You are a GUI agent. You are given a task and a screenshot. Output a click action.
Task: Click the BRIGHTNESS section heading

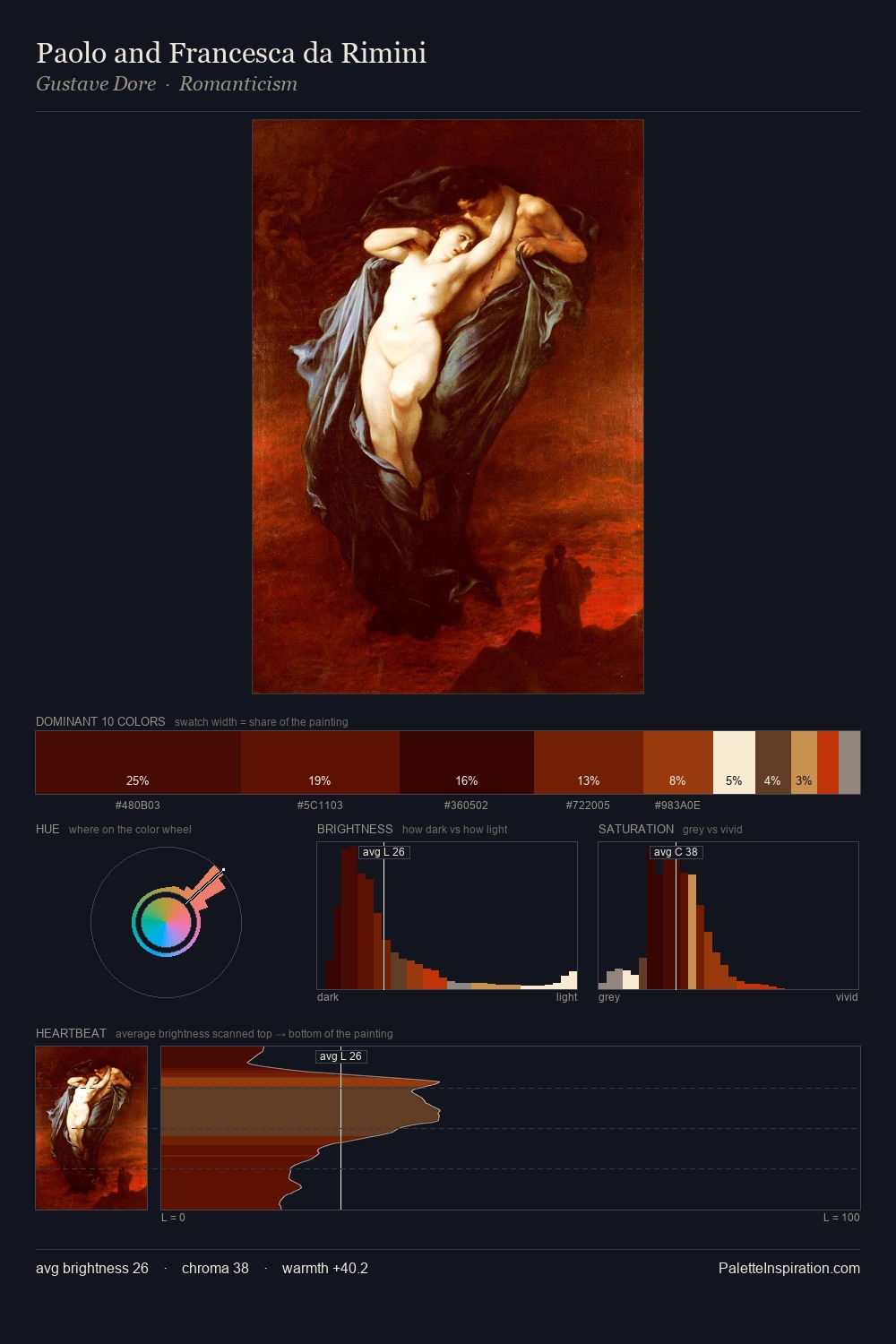click(355, 829)
